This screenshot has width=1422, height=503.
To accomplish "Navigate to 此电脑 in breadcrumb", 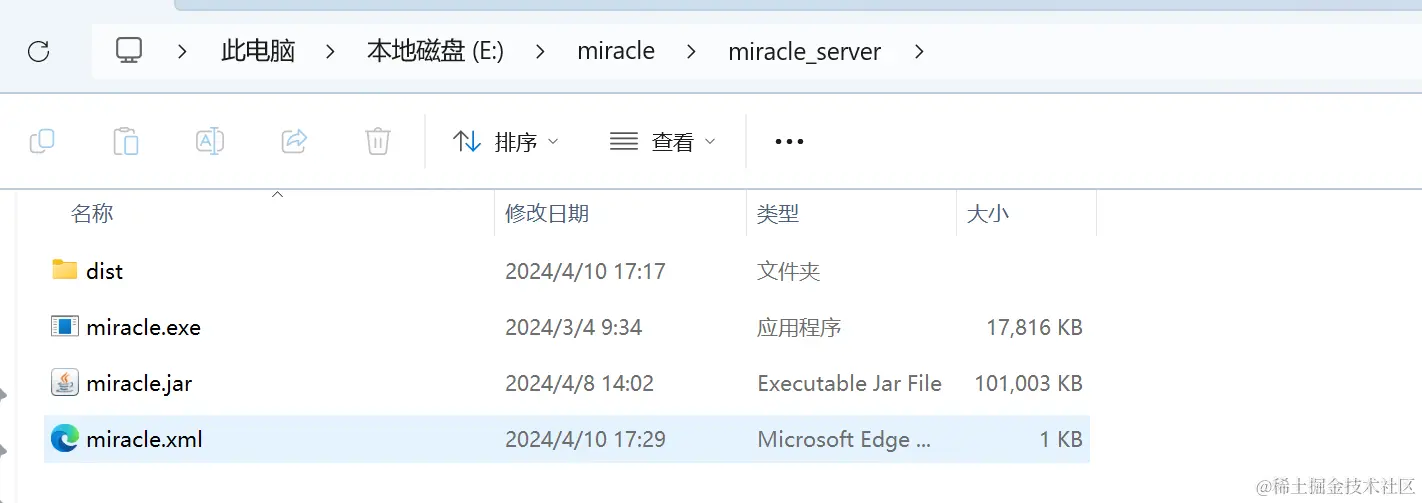I will coord(258,51).
